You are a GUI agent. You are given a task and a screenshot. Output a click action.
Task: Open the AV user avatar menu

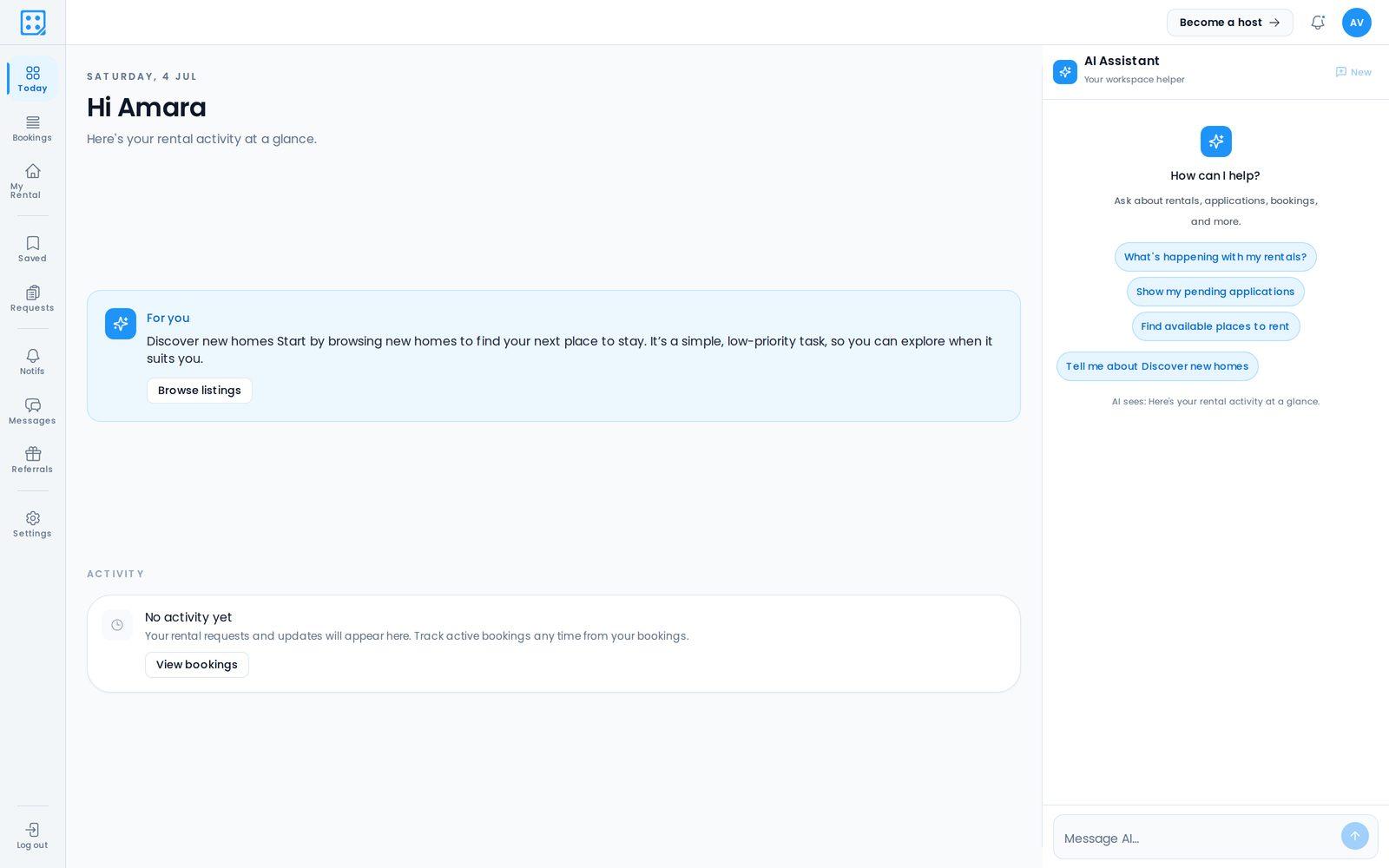(x=1356, y=23)
